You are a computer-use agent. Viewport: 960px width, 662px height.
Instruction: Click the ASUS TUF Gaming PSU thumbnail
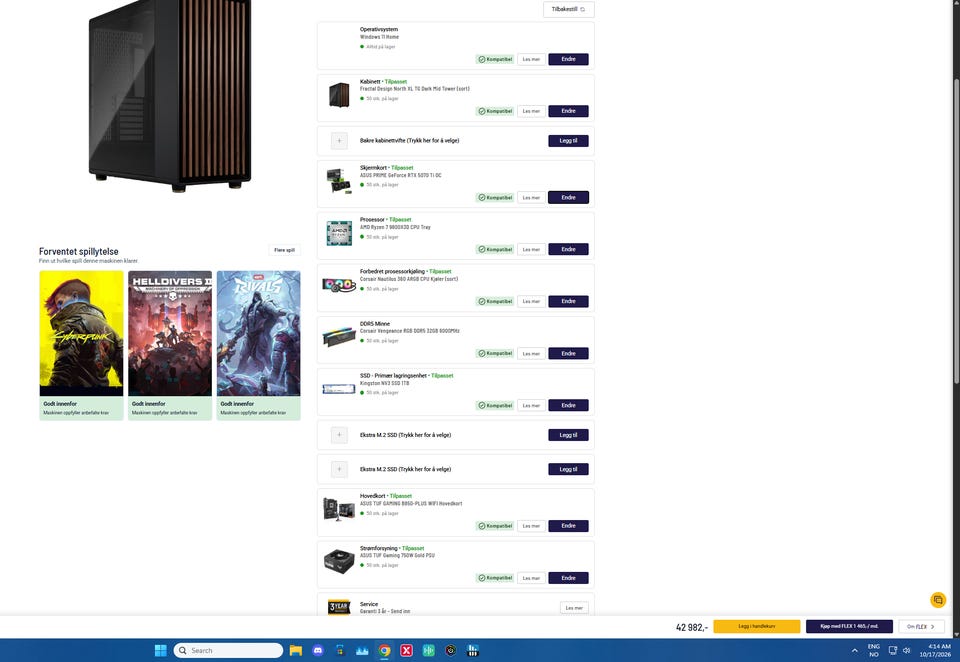(x=339, y=561)
